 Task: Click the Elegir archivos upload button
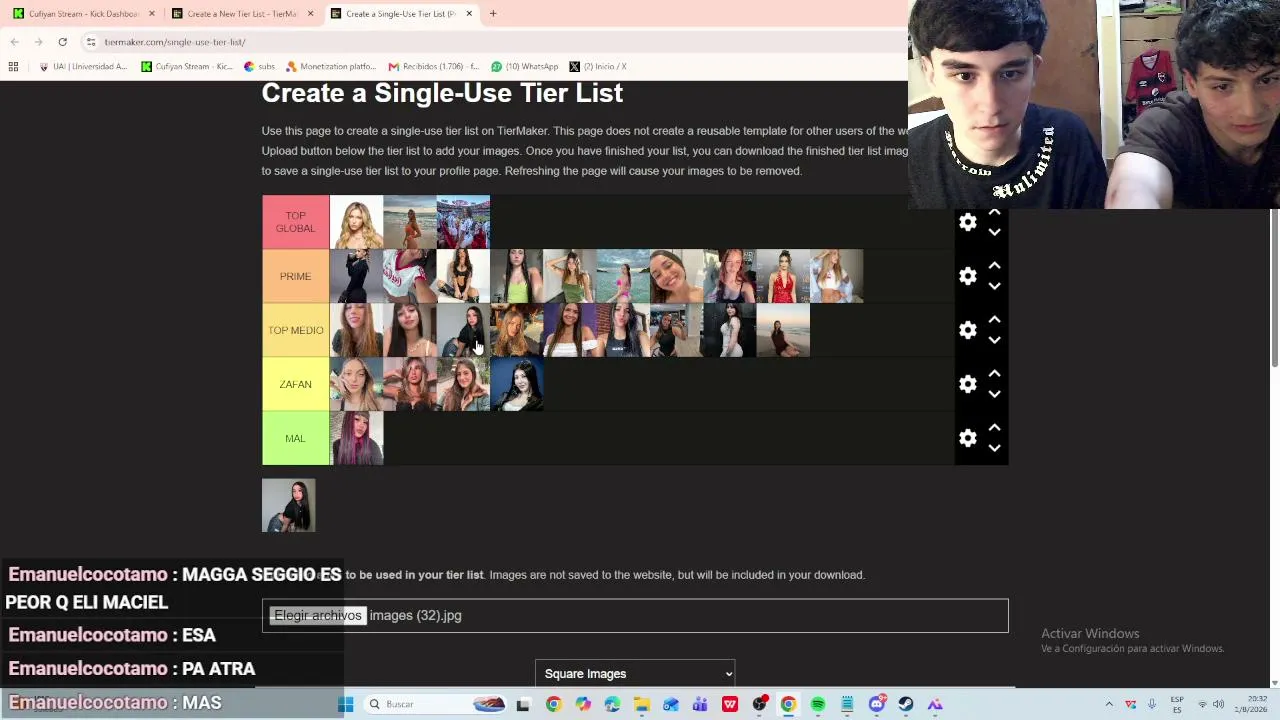(318, 616)
